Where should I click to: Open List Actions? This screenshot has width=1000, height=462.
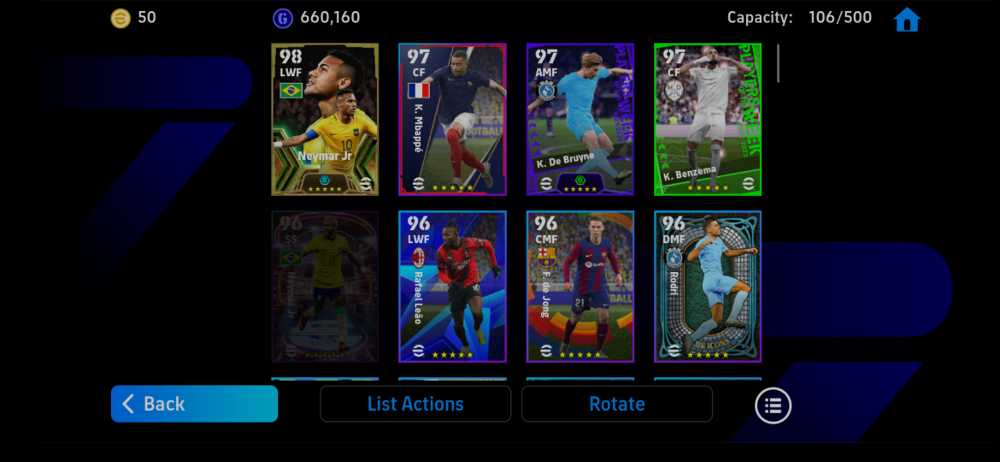click(x=415, y=404)
